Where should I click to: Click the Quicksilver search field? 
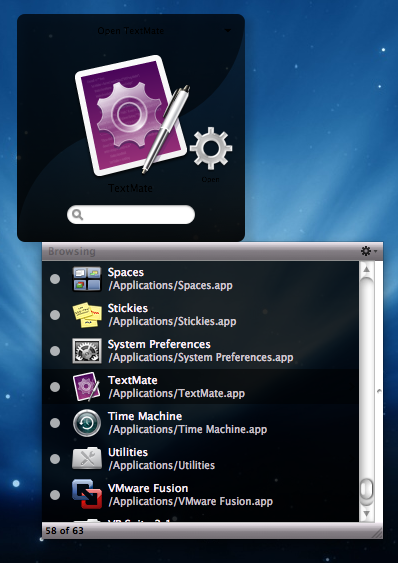(131, 215)
